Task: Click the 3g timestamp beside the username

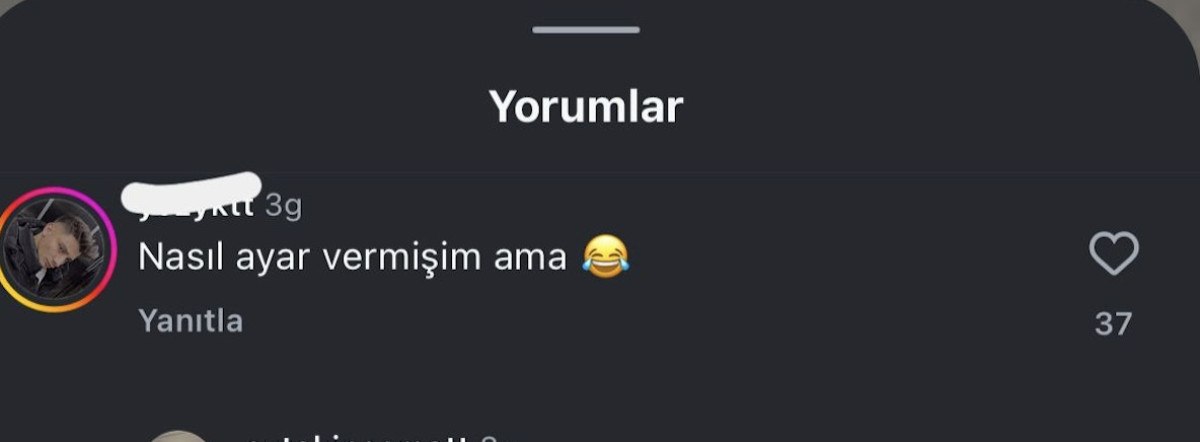Action: point(283,206)
